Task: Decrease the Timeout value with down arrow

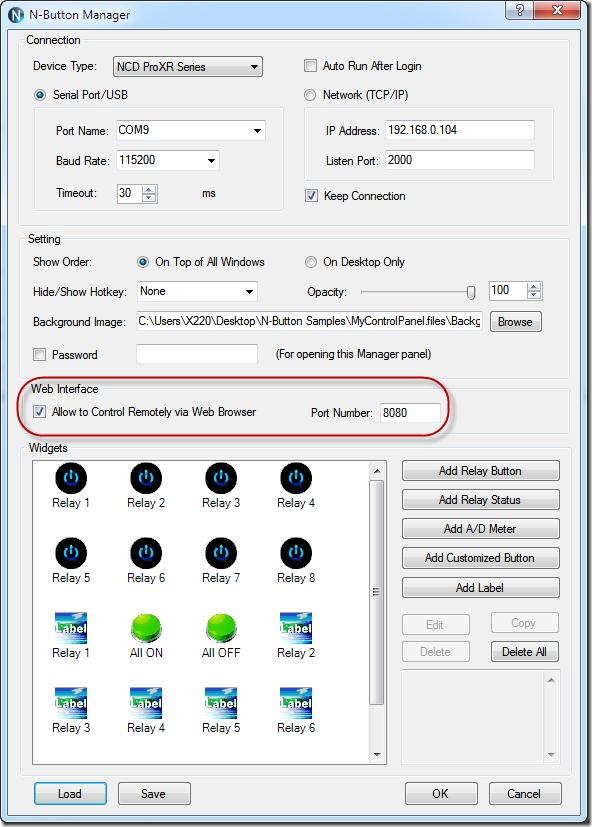Action: [x=149, y=198]
